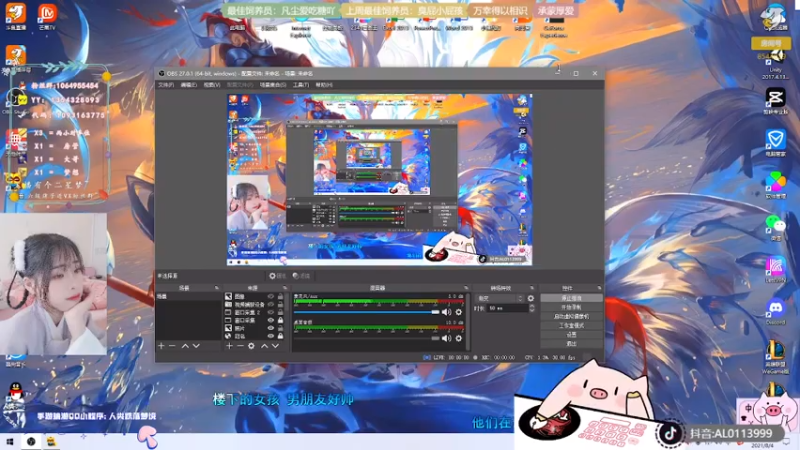
Task: Open the 工具(T) menu in OBS
Action: coord(301,85)
